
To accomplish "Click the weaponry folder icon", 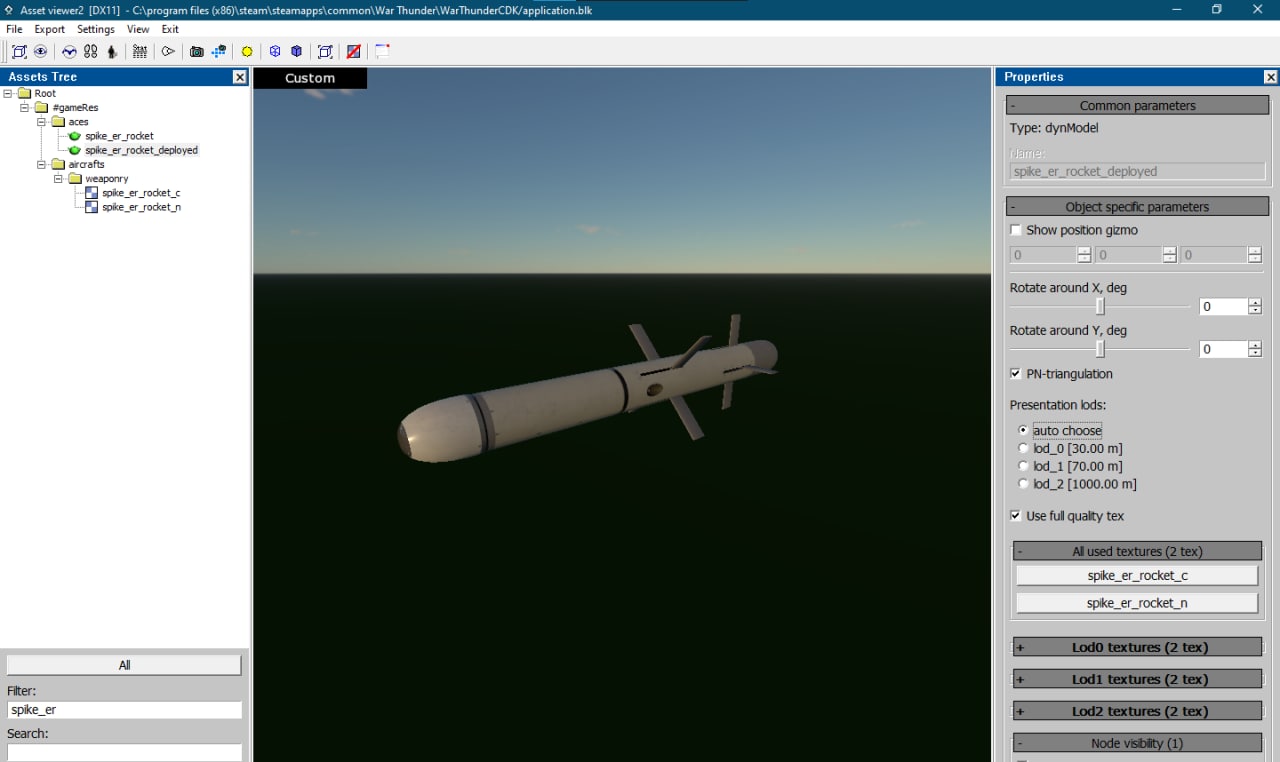I will [75, 179].
